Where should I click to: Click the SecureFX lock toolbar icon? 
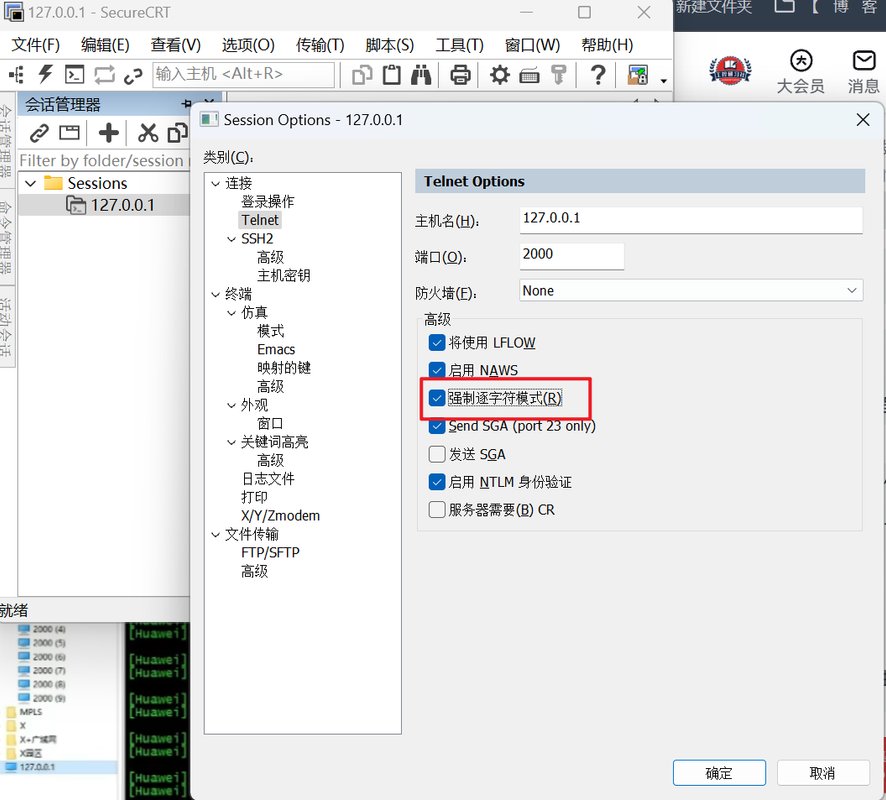637,75
